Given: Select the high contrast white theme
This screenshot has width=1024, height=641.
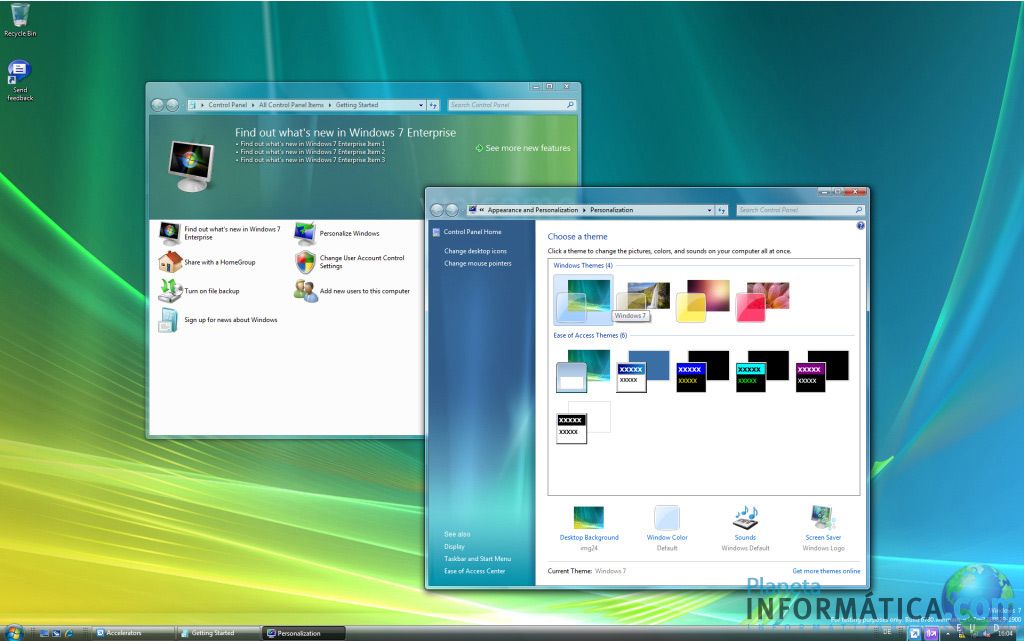Looking at the screenshot, I should coord(583,422).
